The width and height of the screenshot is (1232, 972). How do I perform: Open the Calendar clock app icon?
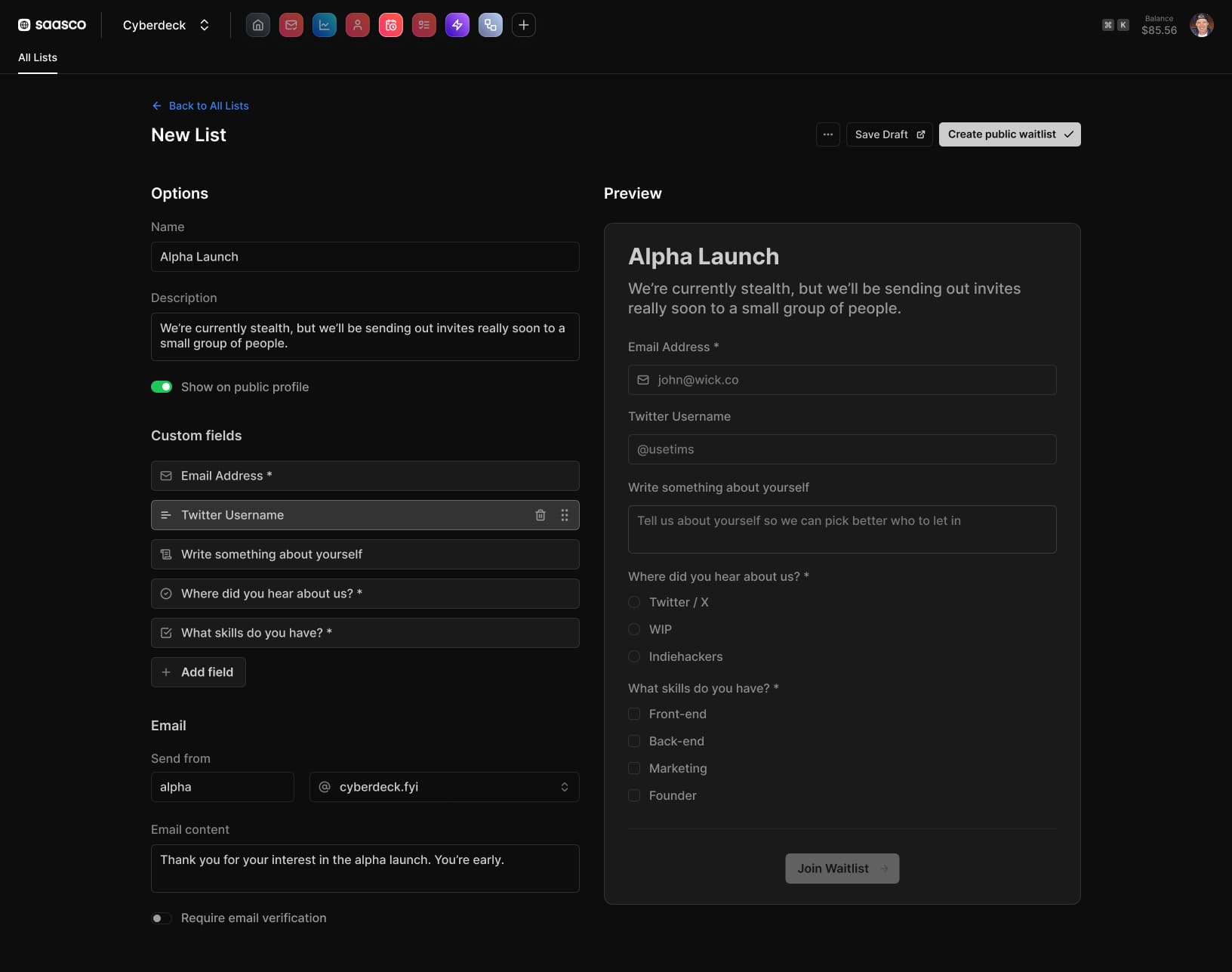390,25
